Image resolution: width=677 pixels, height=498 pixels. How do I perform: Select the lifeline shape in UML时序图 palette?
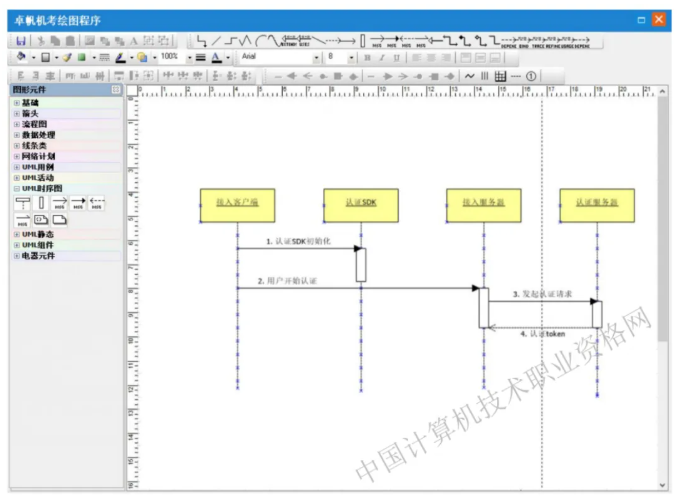tap(22, 203)
